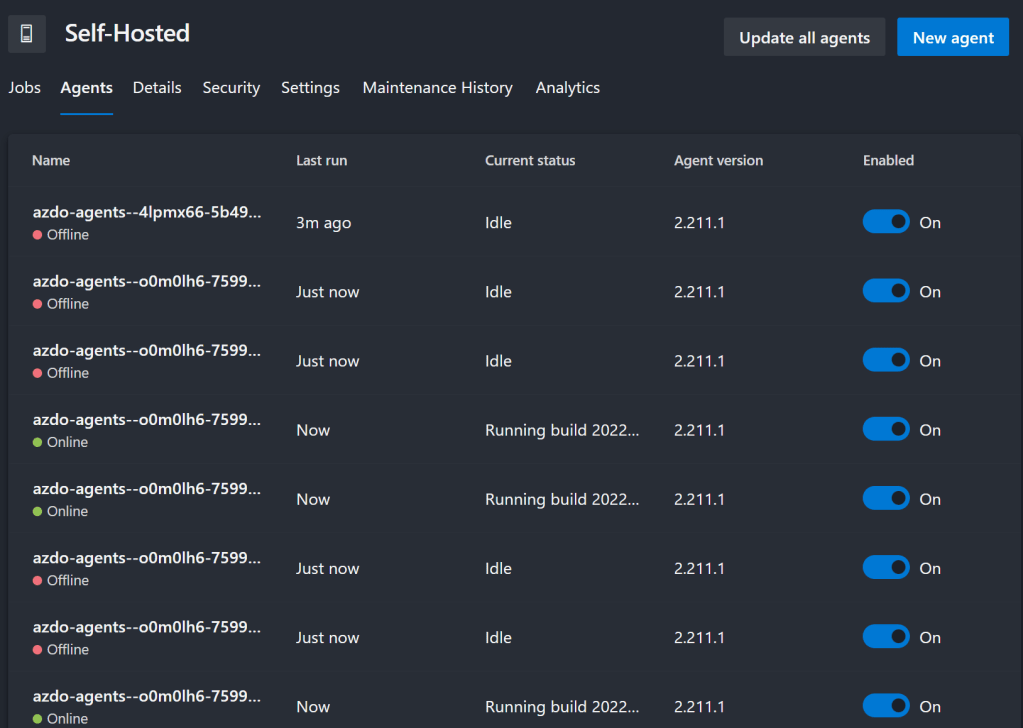Click the Agent version column header
This screenshot has width=1023, height=728.
718,160
